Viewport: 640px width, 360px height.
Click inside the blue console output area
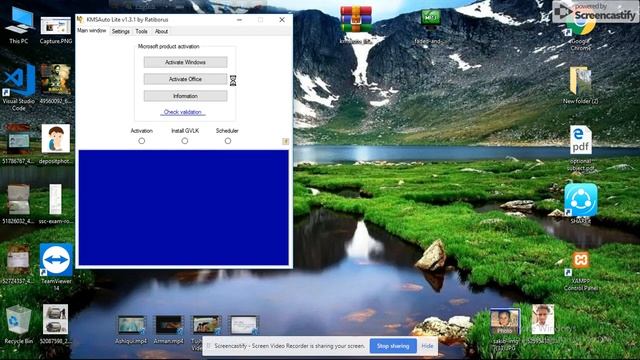(x=184, y=208)
